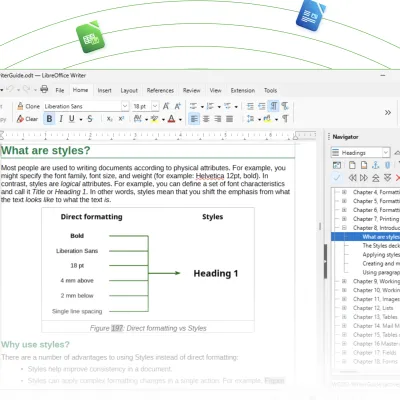Screen dimensions: 400x400
Task: Select 'The Styles deck' heading in Navigator
Action: [x=381, y=246]
